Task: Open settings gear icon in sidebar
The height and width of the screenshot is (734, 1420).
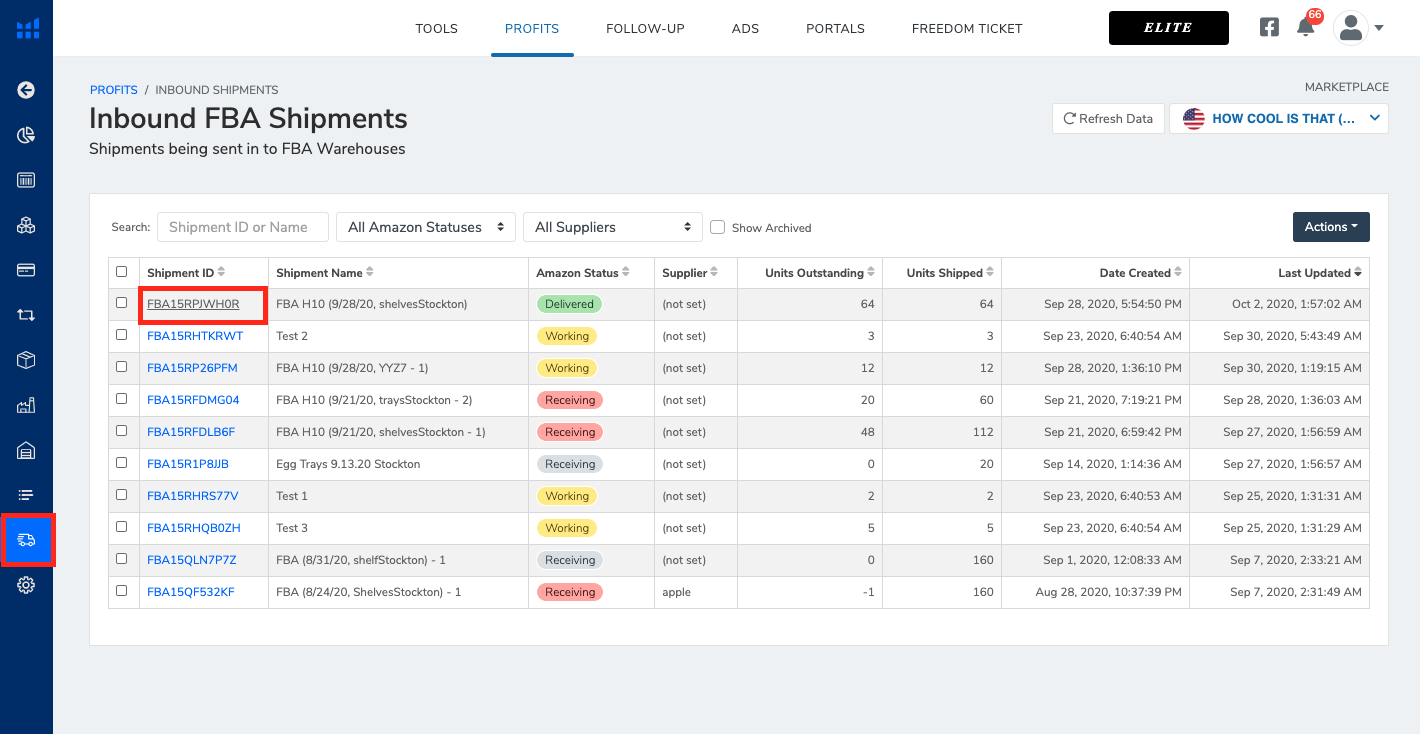Action: 26,585
